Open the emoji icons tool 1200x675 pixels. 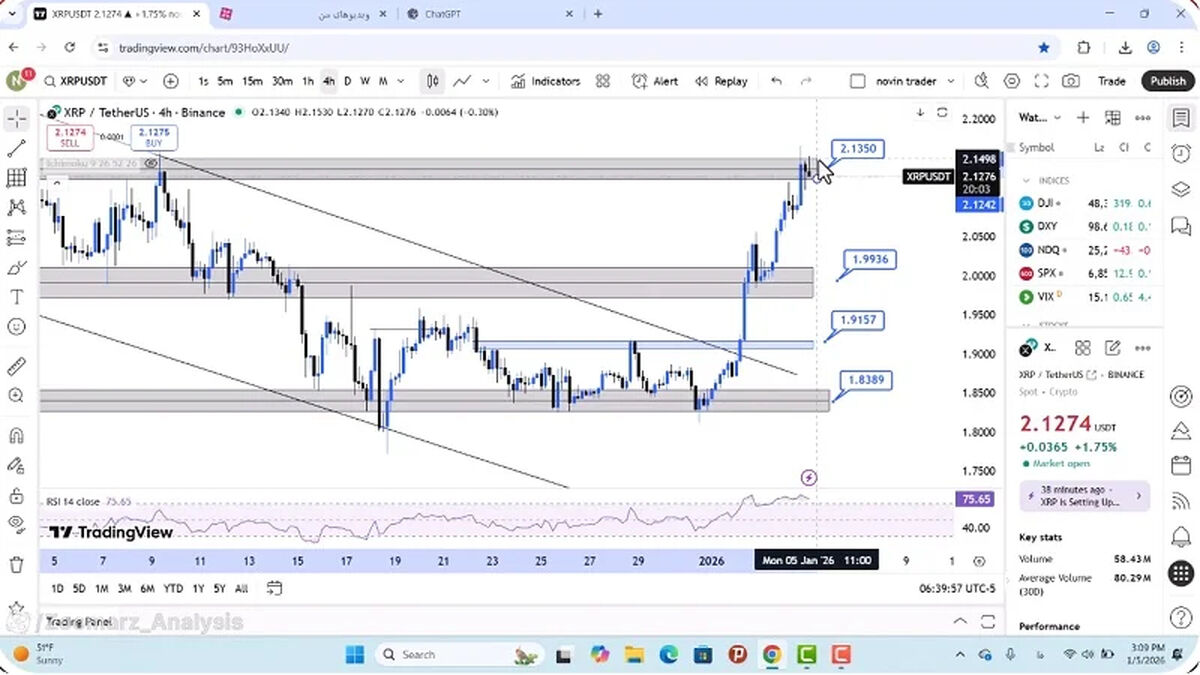[x=16, y=327]
